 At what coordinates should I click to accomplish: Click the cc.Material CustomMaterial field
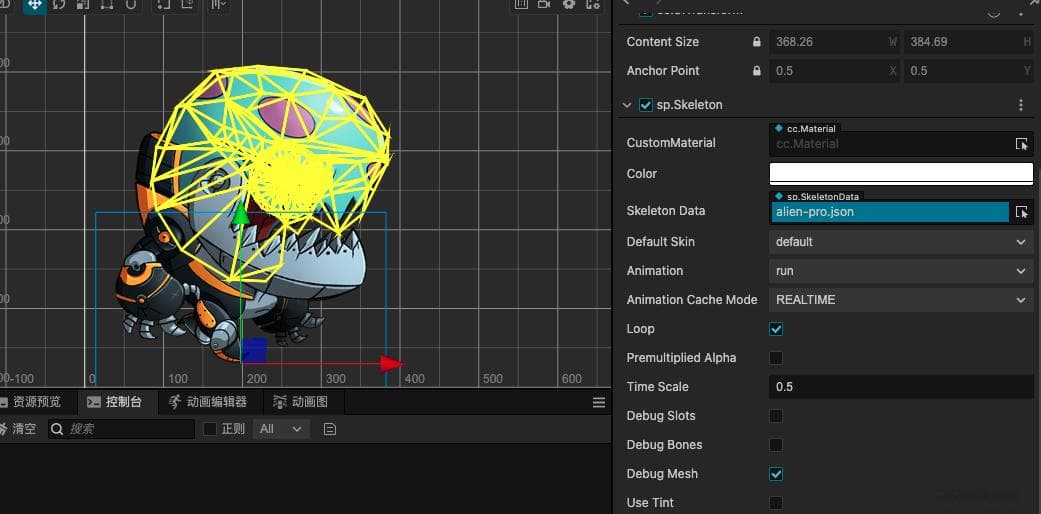[x=890, y=144]
